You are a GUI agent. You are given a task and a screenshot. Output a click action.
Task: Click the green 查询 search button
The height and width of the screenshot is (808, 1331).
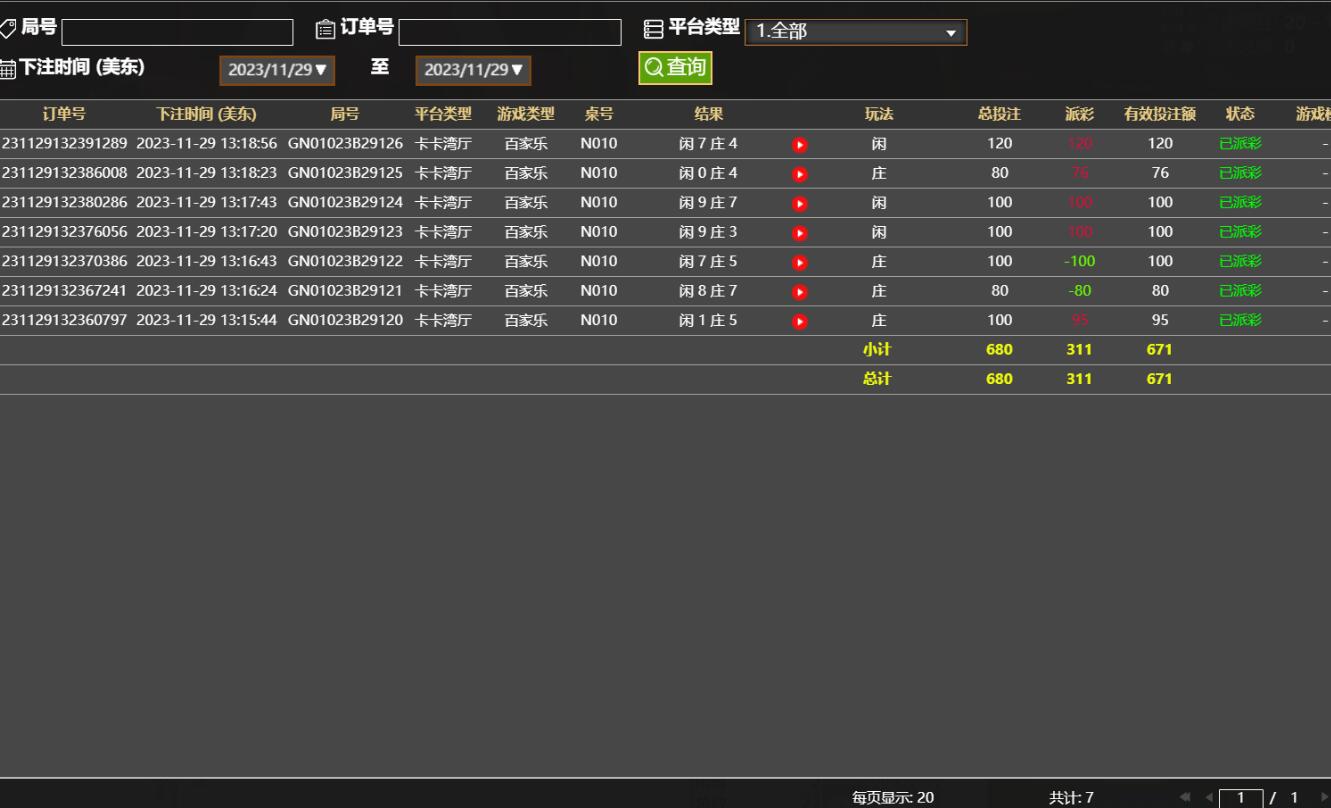point(675,68)
